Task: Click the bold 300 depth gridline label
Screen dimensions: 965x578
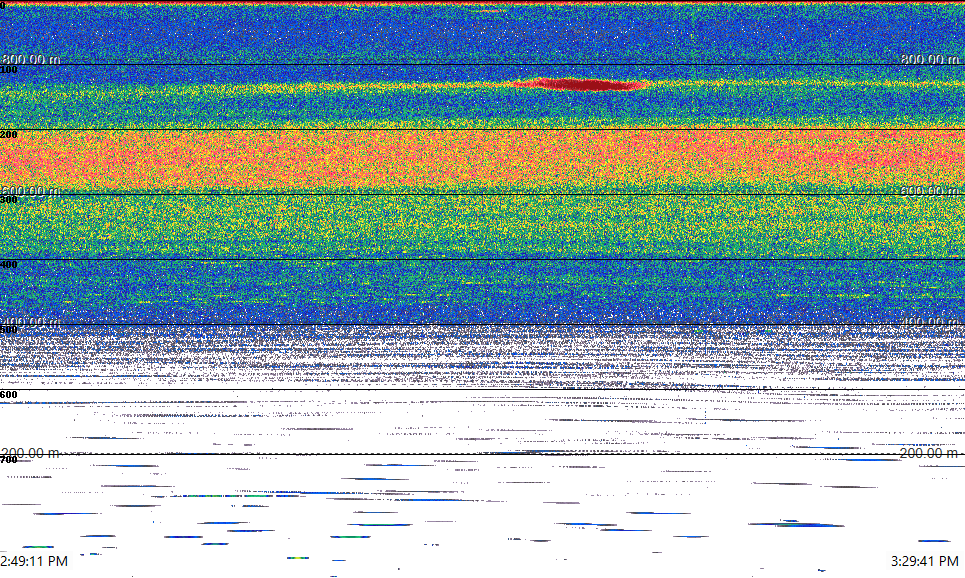Action: tap(9, 199)
